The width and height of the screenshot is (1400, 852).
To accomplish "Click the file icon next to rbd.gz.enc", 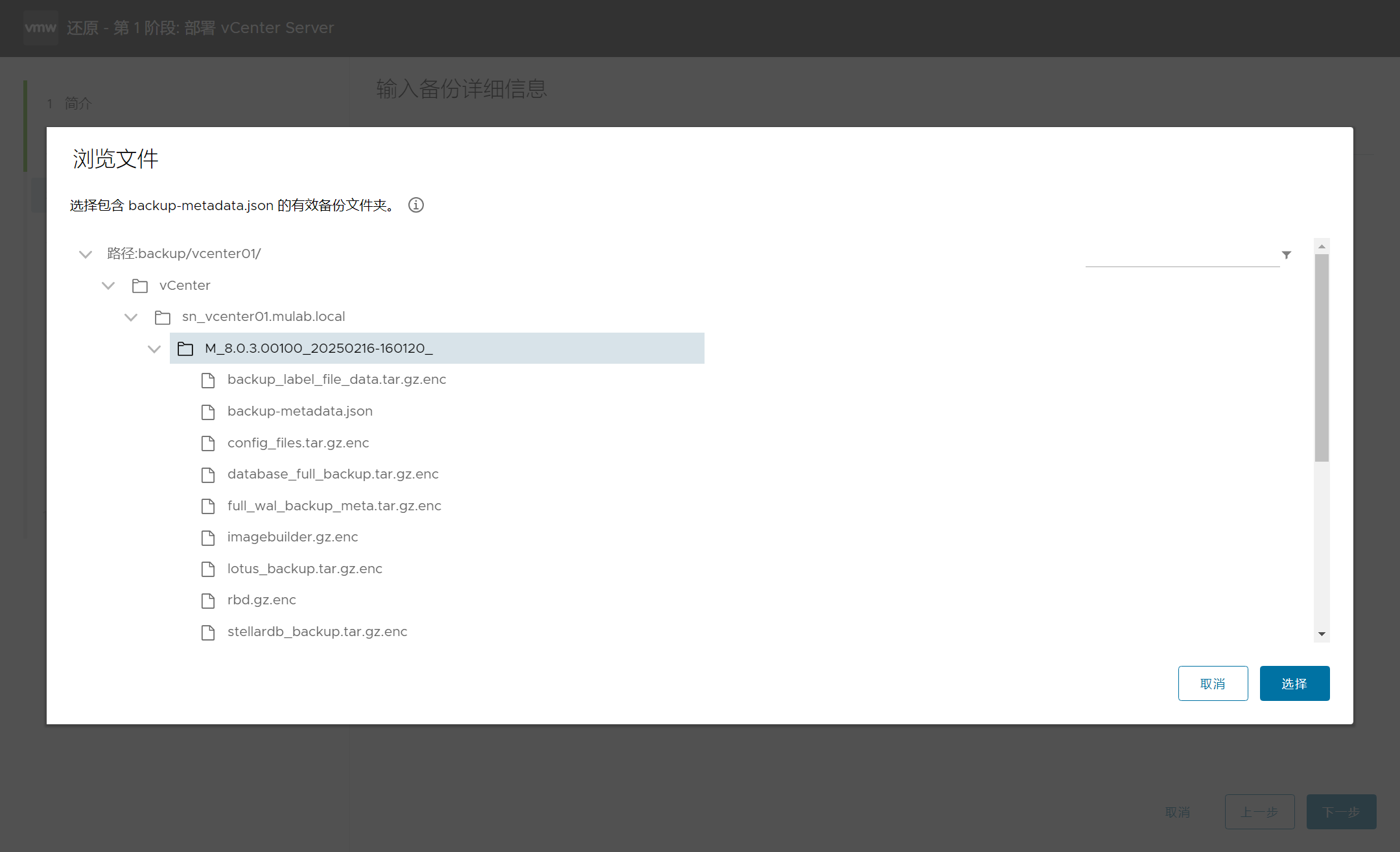I will coord(208,600).
